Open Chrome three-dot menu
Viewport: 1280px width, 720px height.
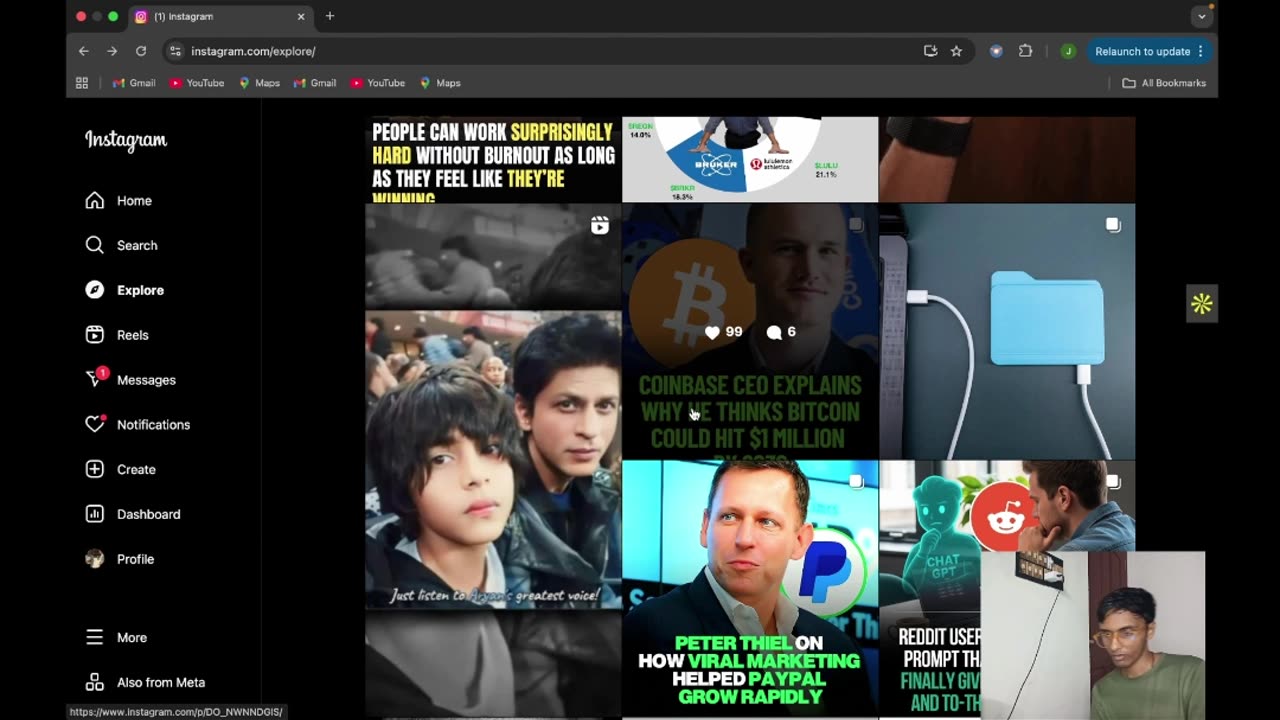1200,51
